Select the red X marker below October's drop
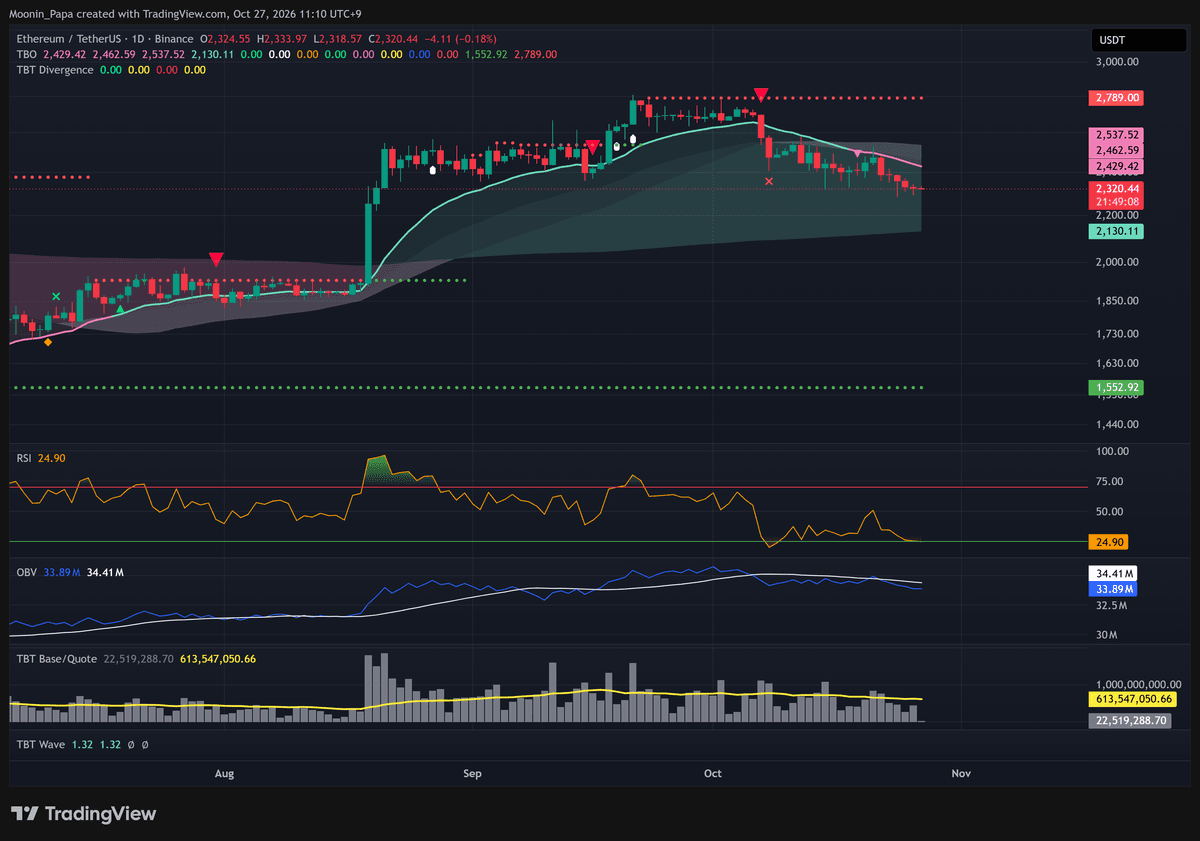 769,181
